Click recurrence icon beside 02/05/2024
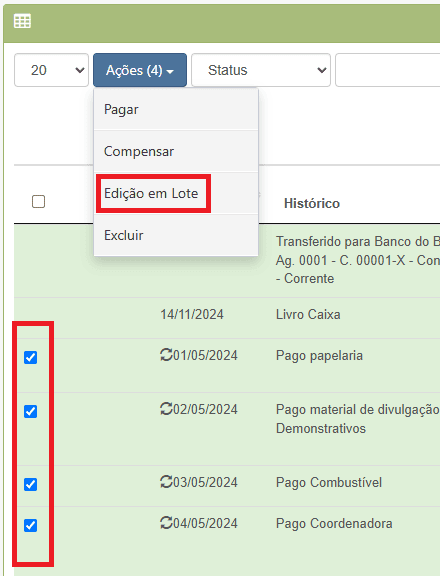440x576 pixels. pyautogui.click(x=166, y=408)
